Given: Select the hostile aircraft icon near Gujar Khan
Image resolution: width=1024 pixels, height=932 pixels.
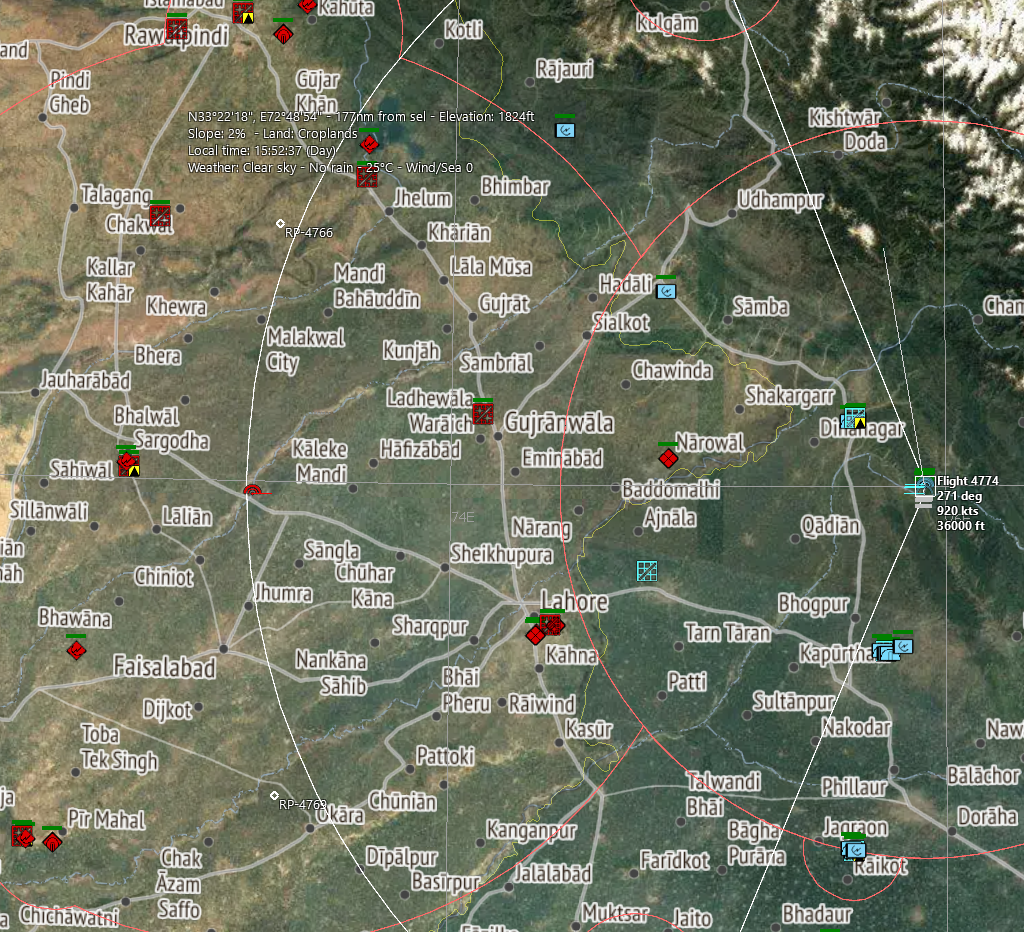Looking at the screenshot, I should point(369,143).
